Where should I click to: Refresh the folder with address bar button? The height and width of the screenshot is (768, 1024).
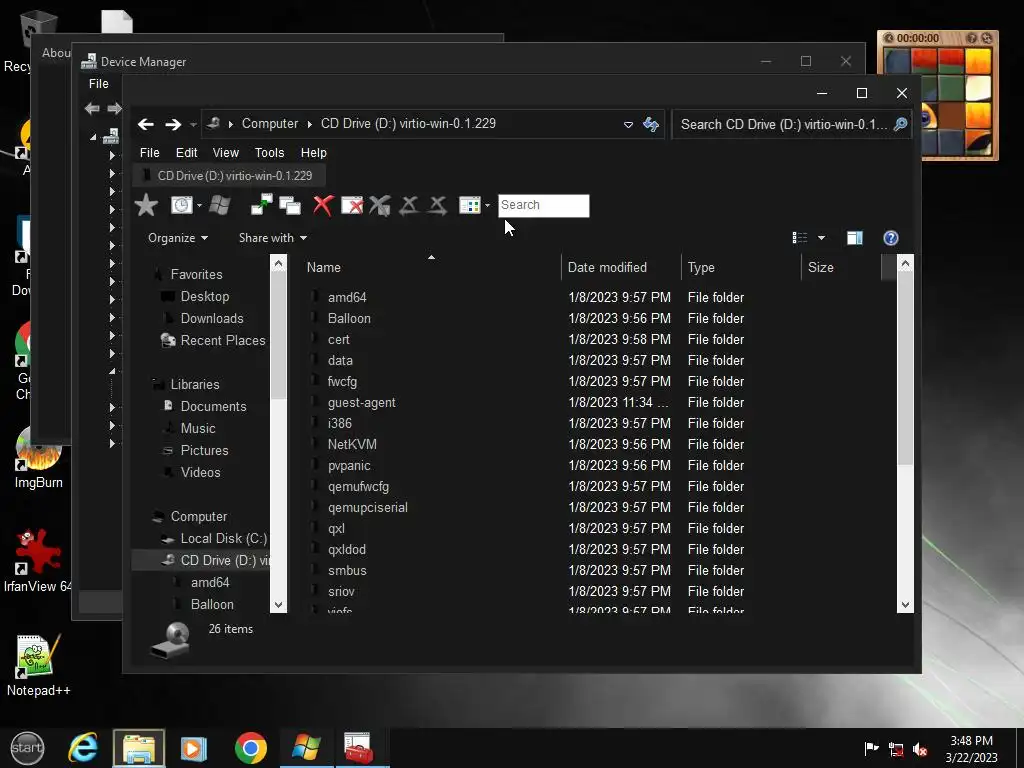click(651, 124)
